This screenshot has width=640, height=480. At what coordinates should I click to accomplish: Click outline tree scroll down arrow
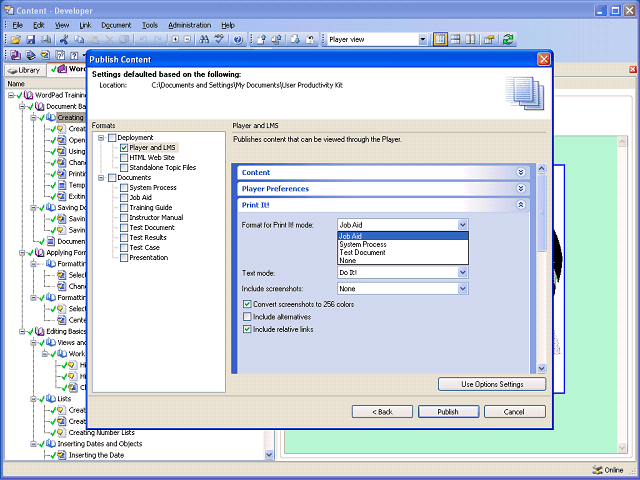[269, 455]
